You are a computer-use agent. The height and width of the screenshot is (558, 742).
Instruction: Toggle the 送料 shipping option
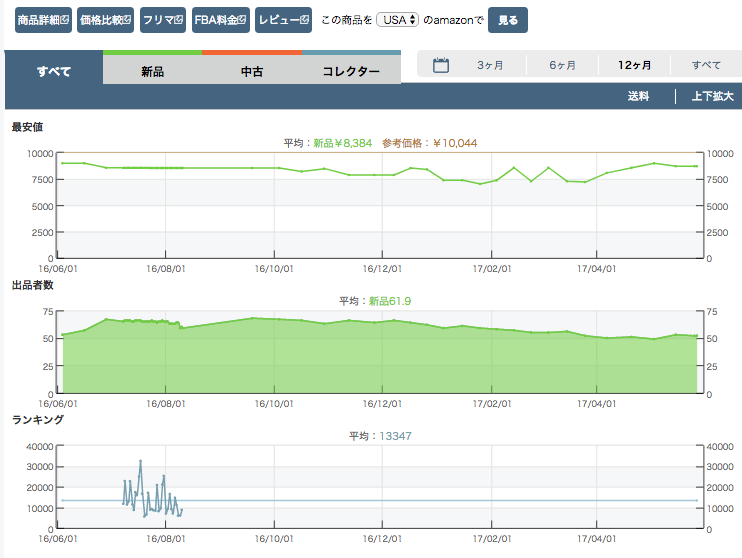pos(638,96)
